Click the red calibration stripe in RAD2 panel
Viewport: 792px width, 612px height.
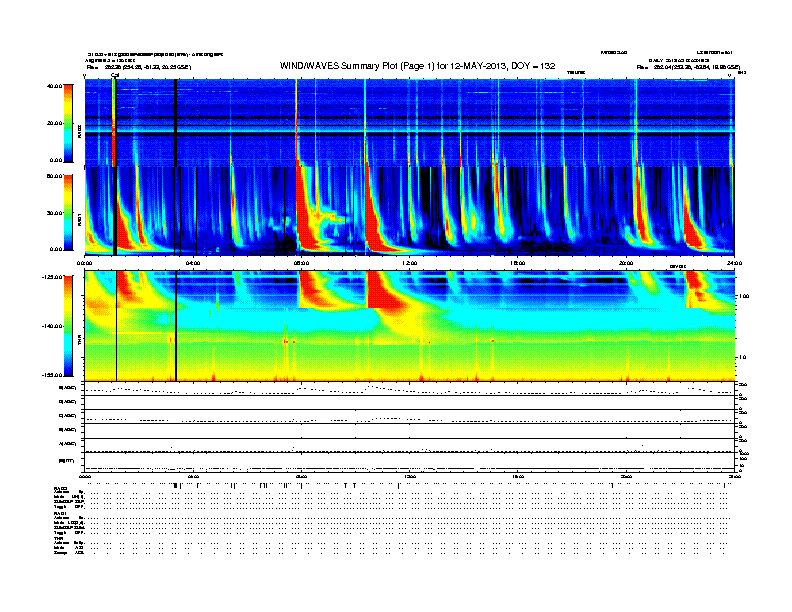pyautogui.click(x=114, y=123)
